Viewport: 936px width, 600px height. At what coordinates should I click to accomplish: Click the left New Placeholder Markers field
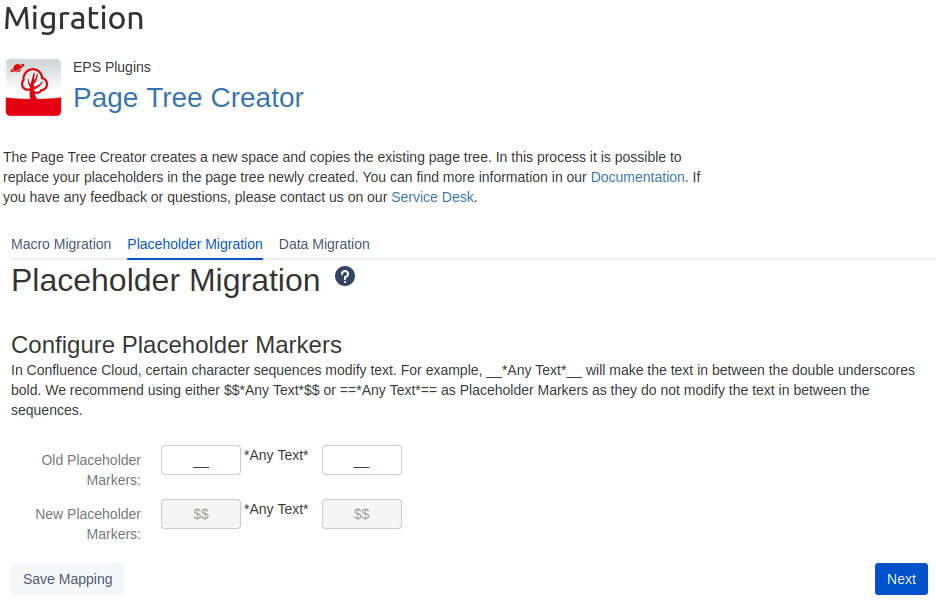(x=201, y=514)
